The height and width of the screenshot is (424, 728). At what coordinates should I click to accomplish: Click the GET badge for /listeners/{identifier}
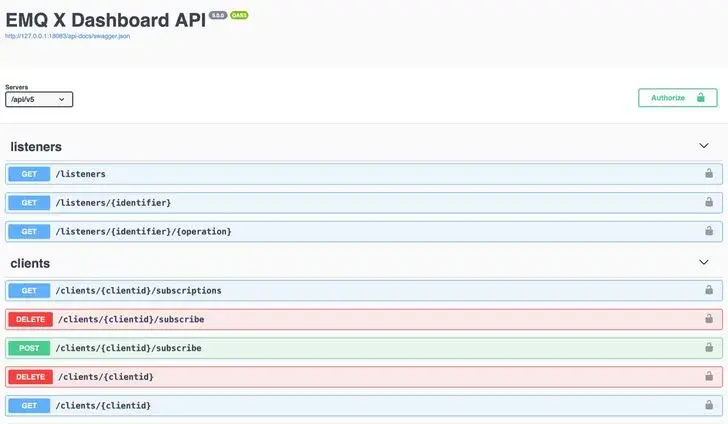point(29,203)
